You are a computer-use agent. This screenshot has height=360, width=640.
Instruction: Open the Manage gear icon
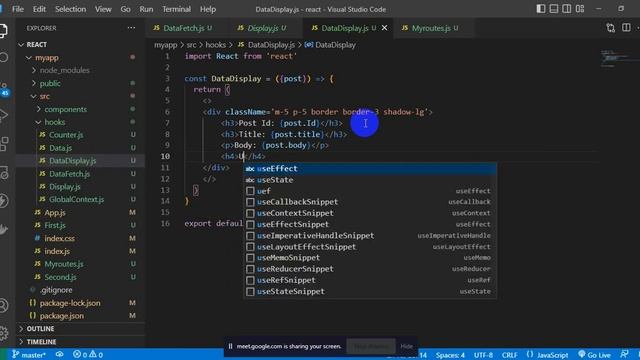(x=4, y=333)
